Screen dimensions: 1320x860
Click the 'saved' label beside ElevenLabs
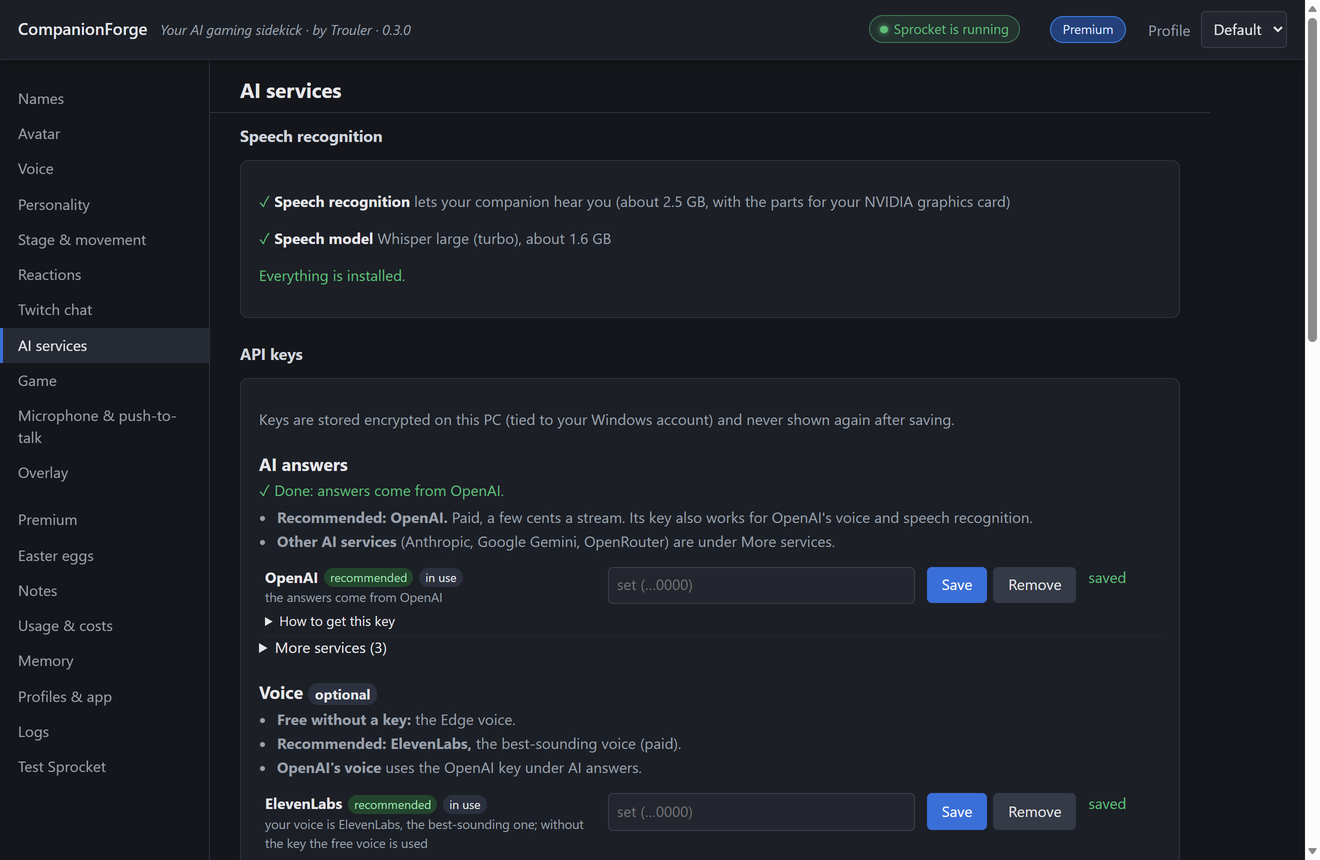[1107, 804]
